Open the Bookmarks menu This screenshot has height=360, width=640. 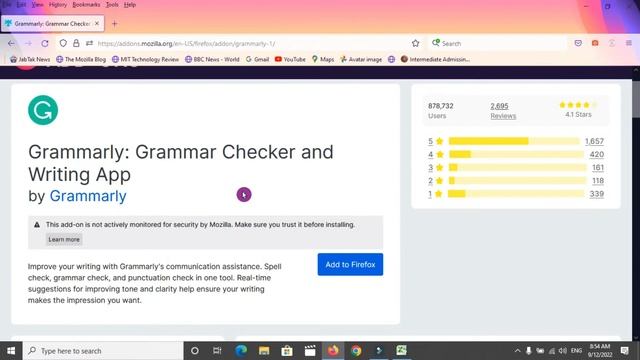pos(86,5)
